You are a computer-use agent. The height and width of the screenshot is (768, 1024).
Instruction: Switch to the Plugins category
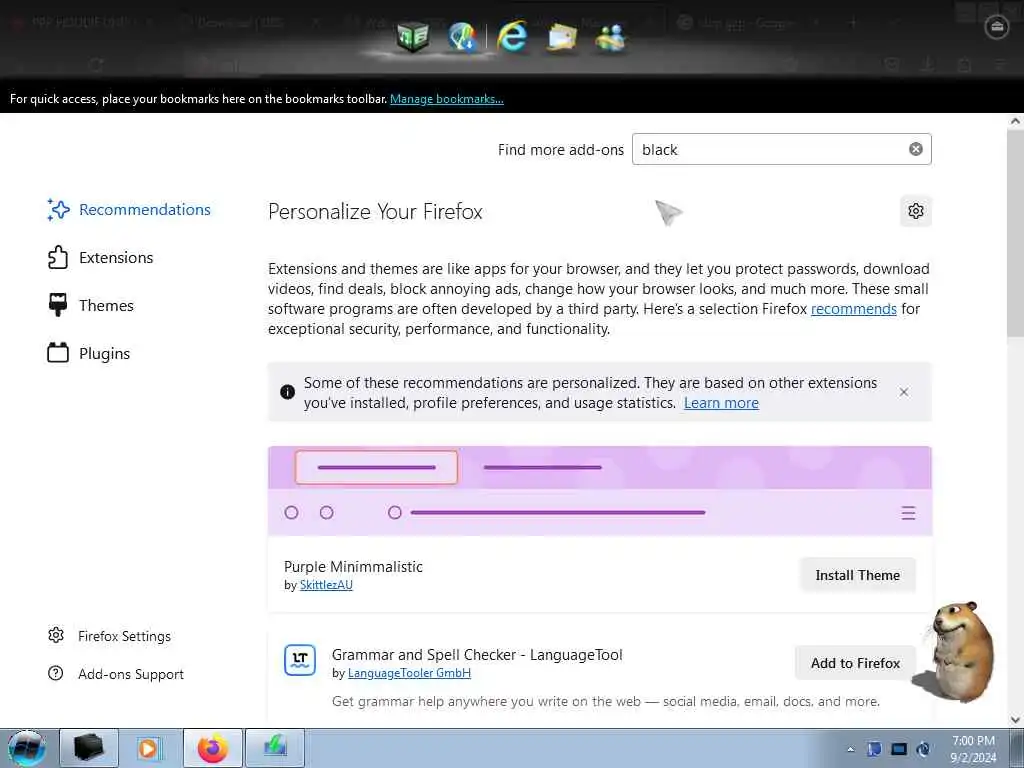[89, 353]
